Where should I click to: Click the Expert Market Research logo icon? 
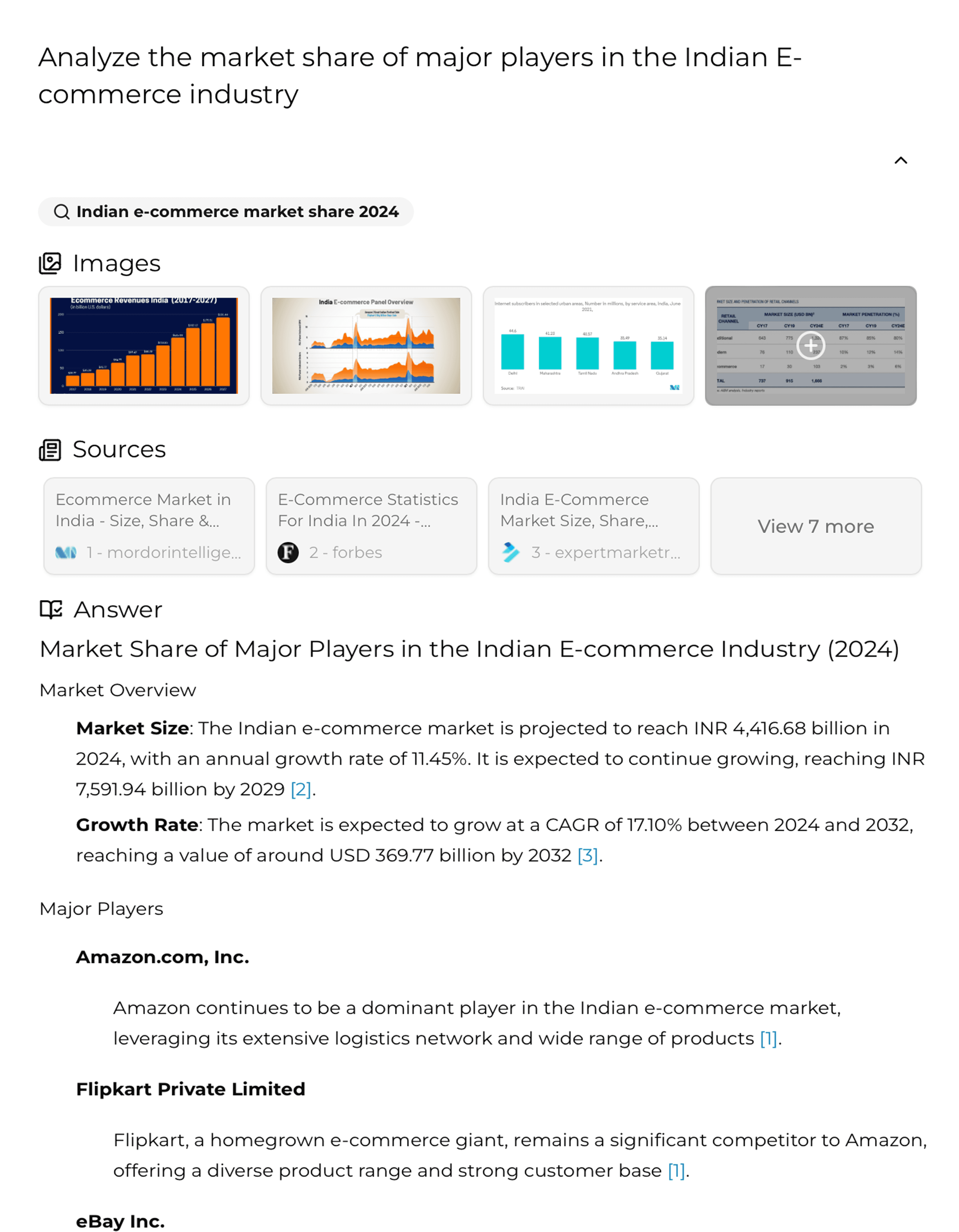pos(511,552)
